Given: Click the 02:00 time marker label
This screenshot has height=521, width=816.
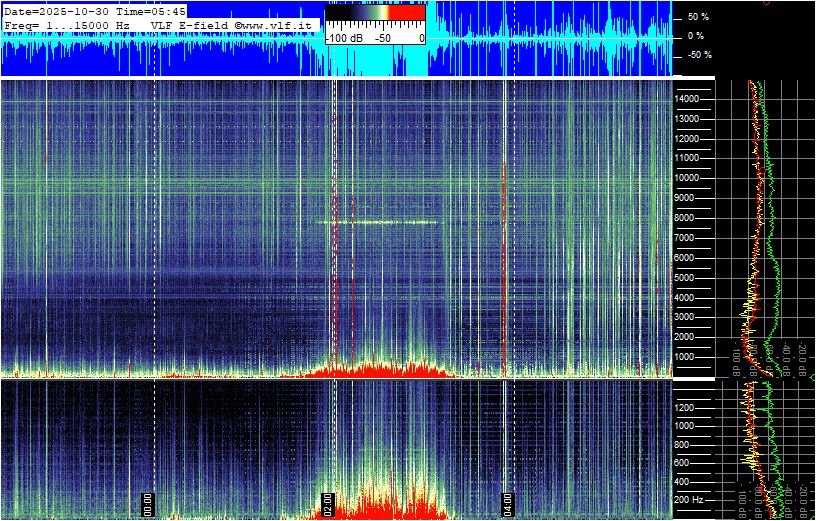Looking at the screenshot, I should click(327, 503).
